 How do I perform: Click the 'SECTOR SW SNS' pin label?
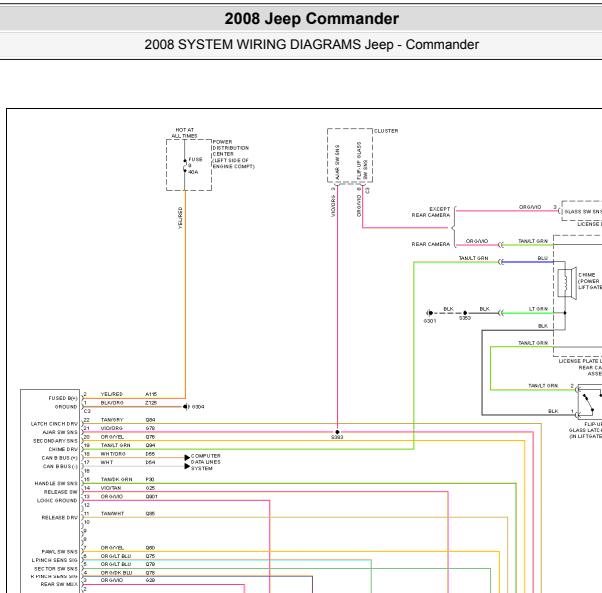tap(56, 568)
